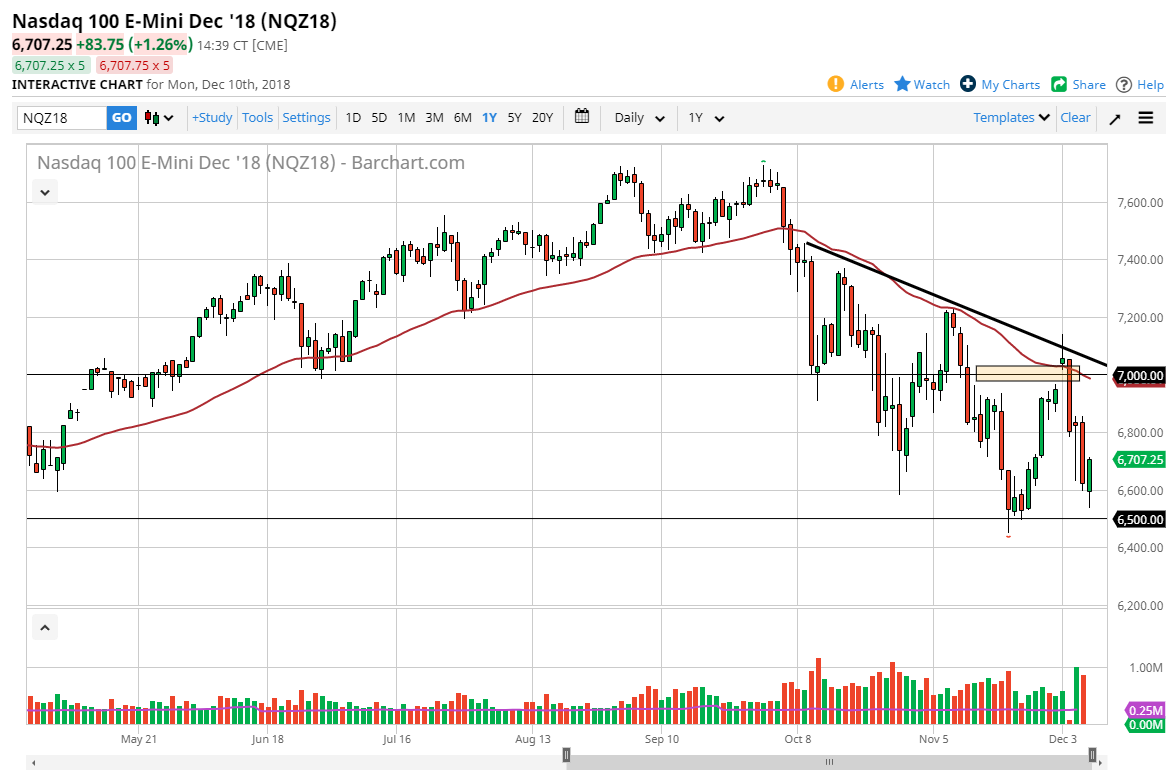Click the green bid quote 6,707.25 x 5

pyautogui.click(x=51, y=65)
